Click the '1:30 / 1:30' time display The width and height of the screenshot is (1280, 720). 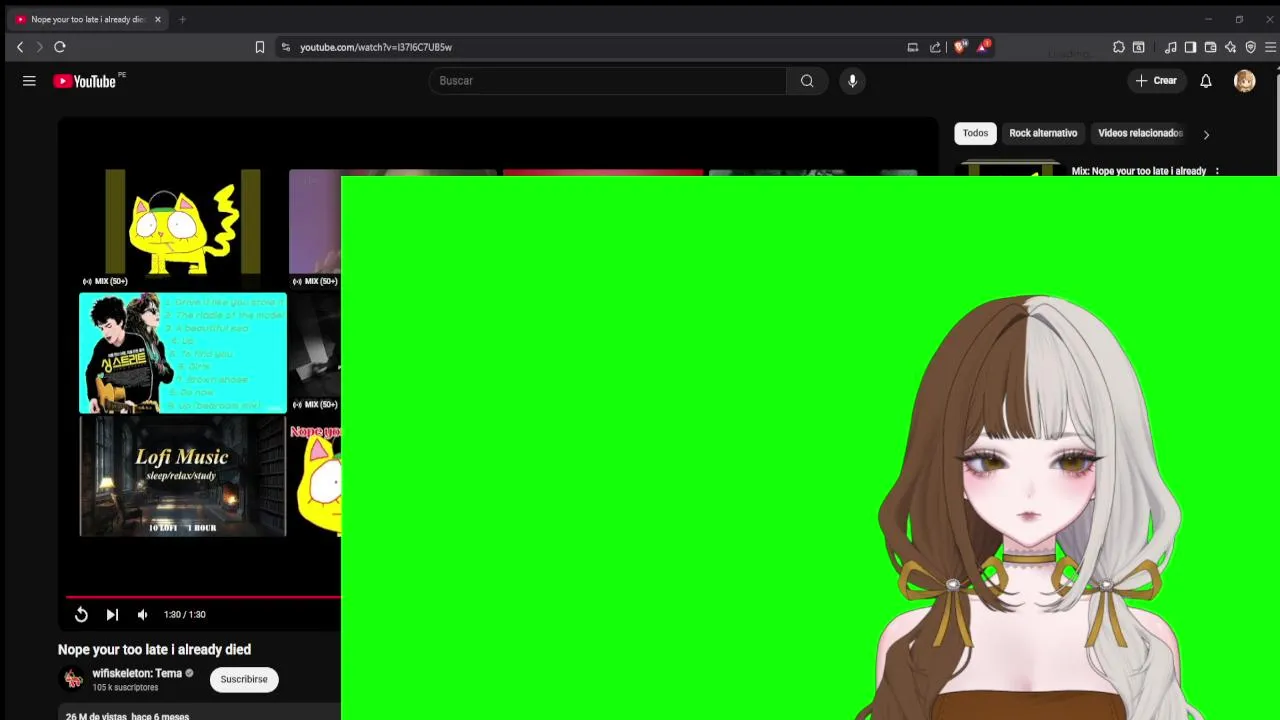click(185, 615)
